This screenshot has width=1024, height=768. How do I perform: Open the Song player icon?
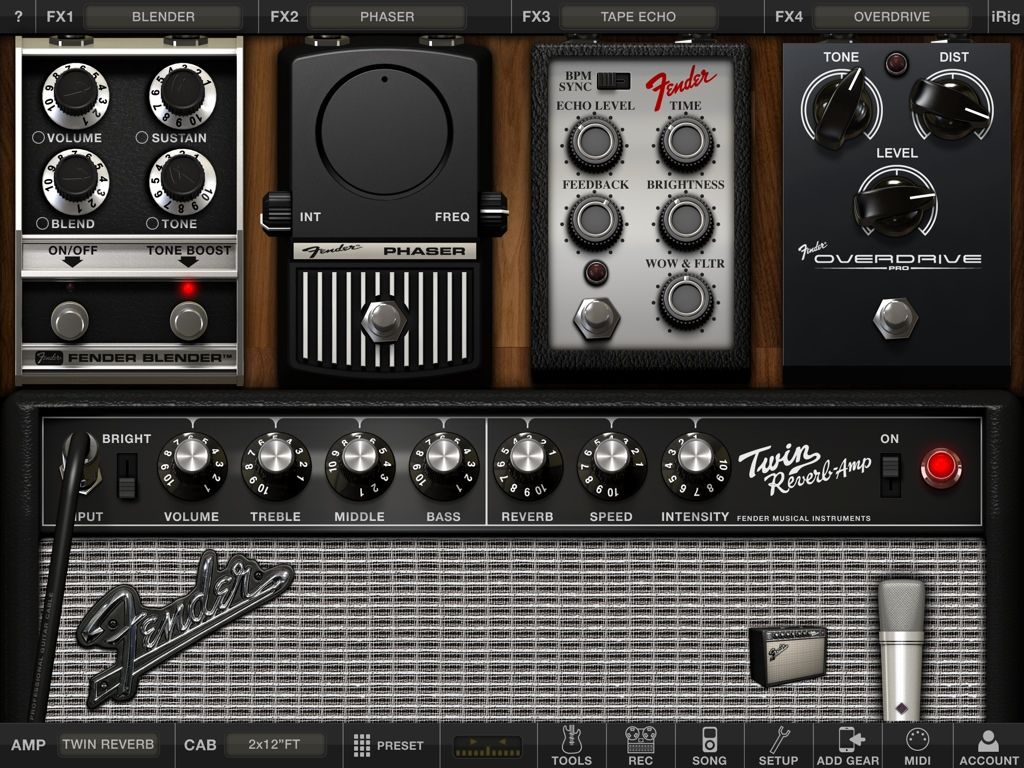[x=709, y=745]
